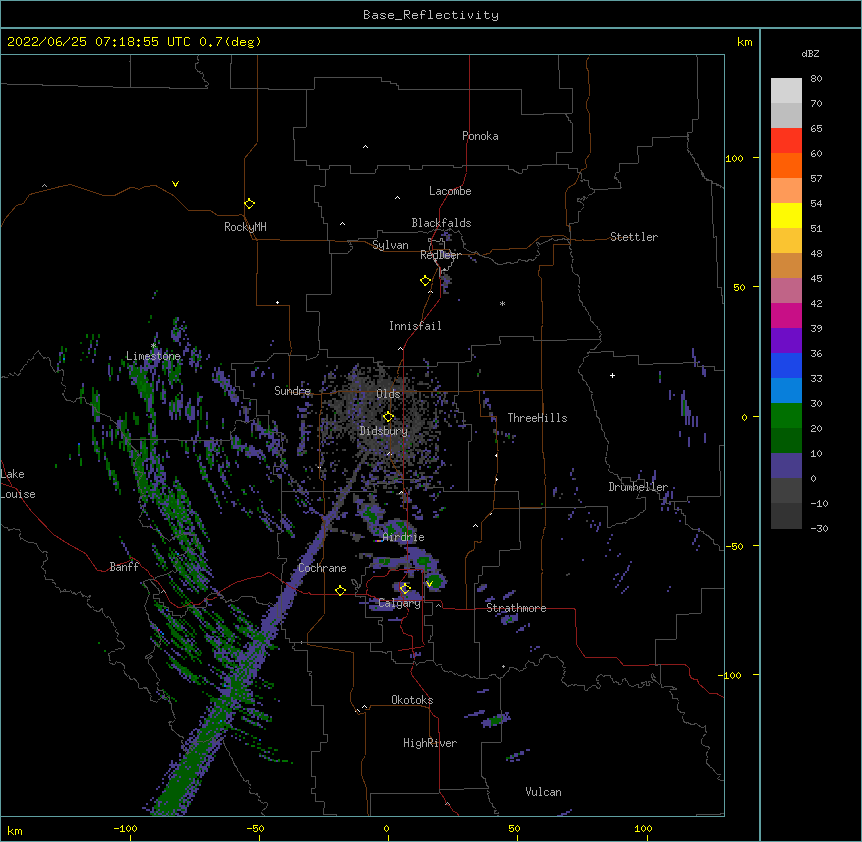The image size is (862, 842).
Task: Select the ThreeHills label
Action: (537, 418)
